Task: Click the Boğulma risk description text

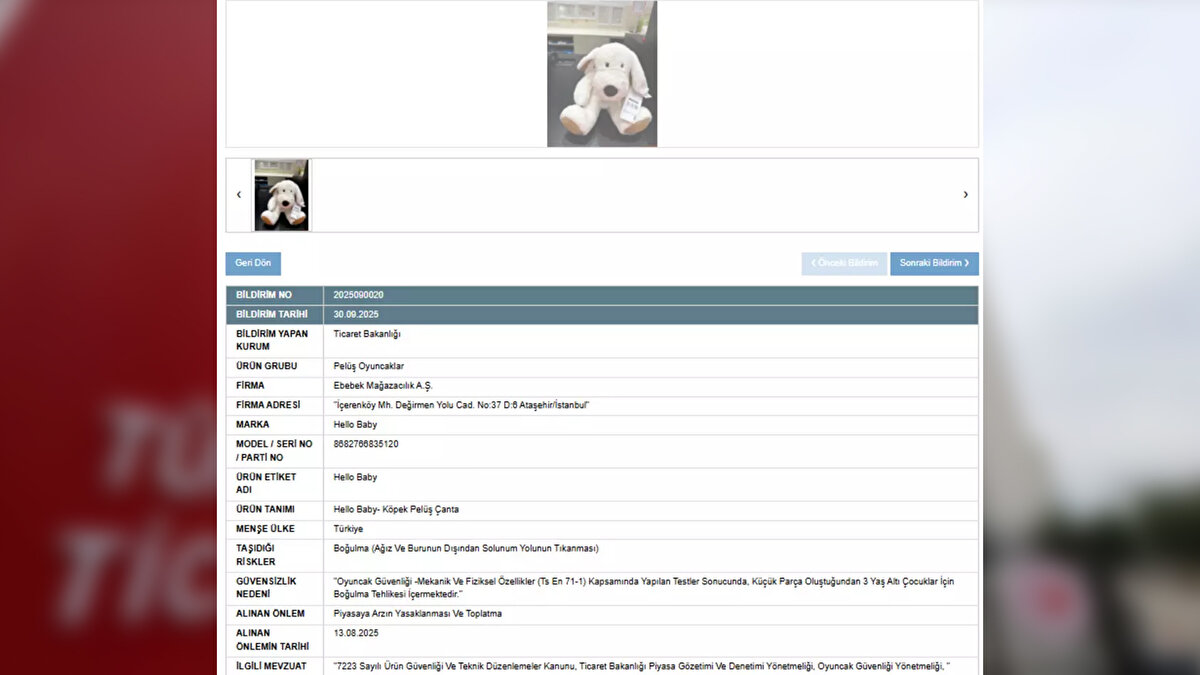Action: point(465,548)
